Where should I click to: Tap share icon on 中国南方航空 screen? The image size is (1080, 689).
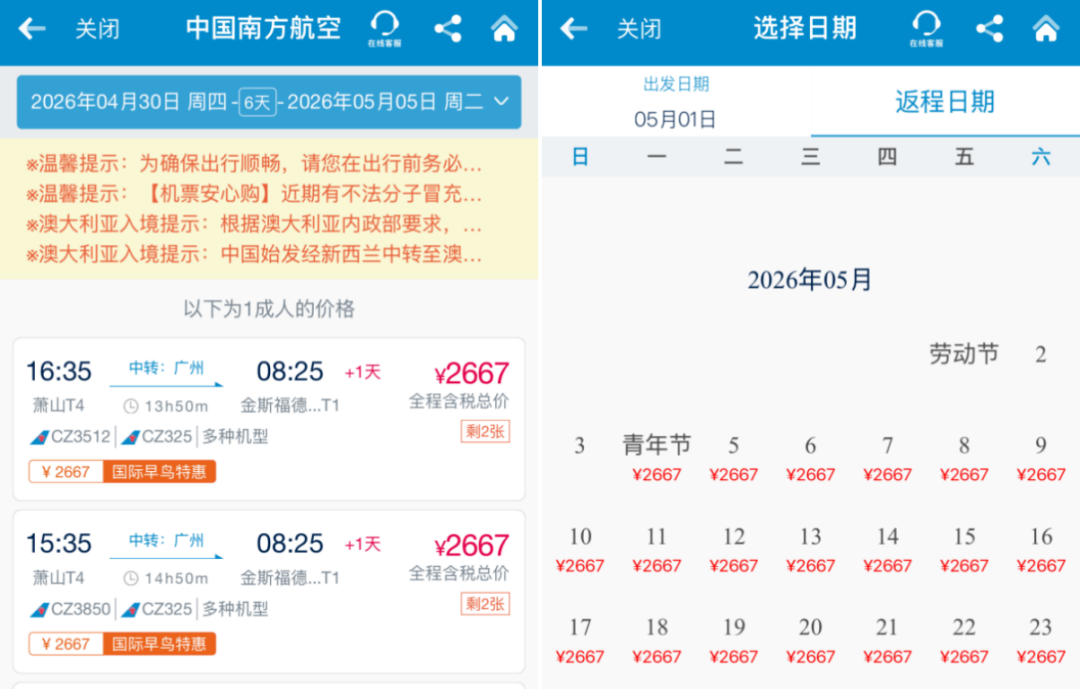(448, 29)
